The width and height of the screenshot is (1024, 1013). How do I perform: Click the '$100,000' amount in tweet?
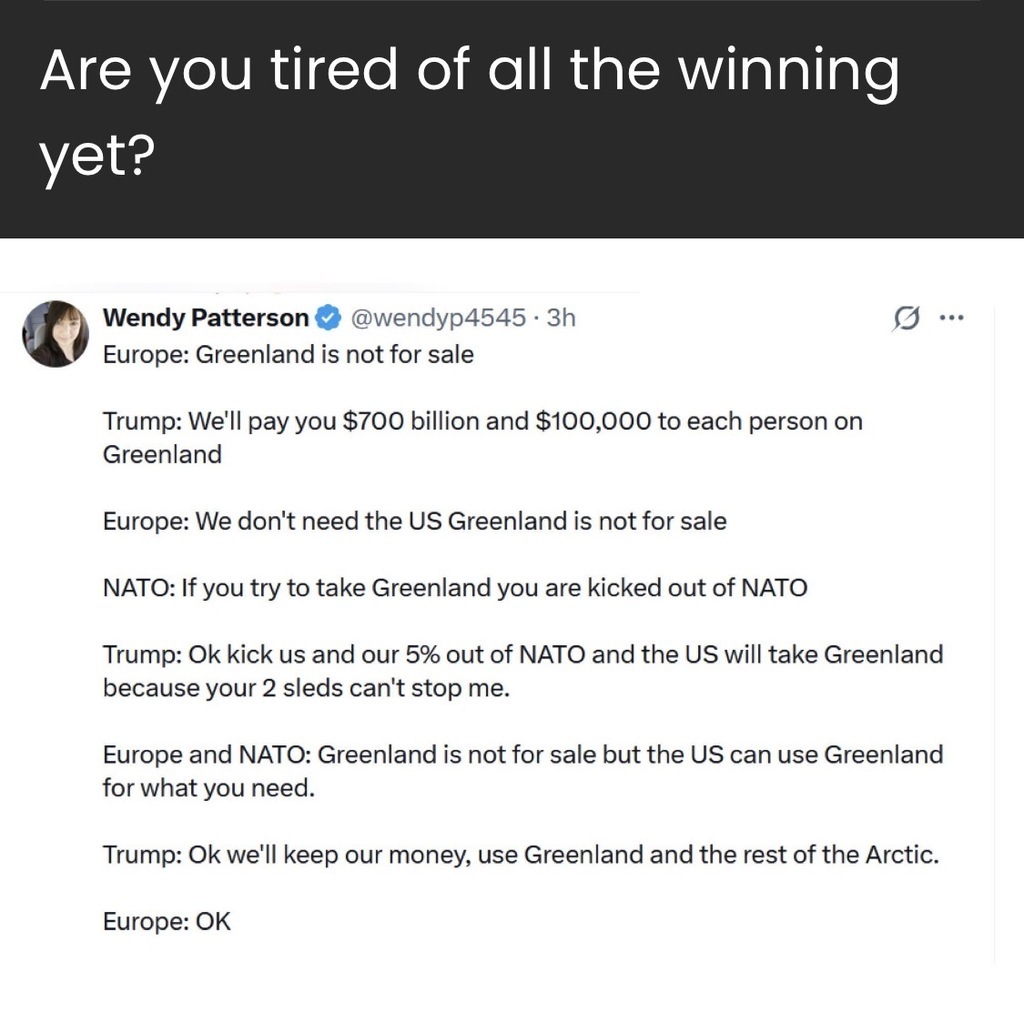pos(592,421)
